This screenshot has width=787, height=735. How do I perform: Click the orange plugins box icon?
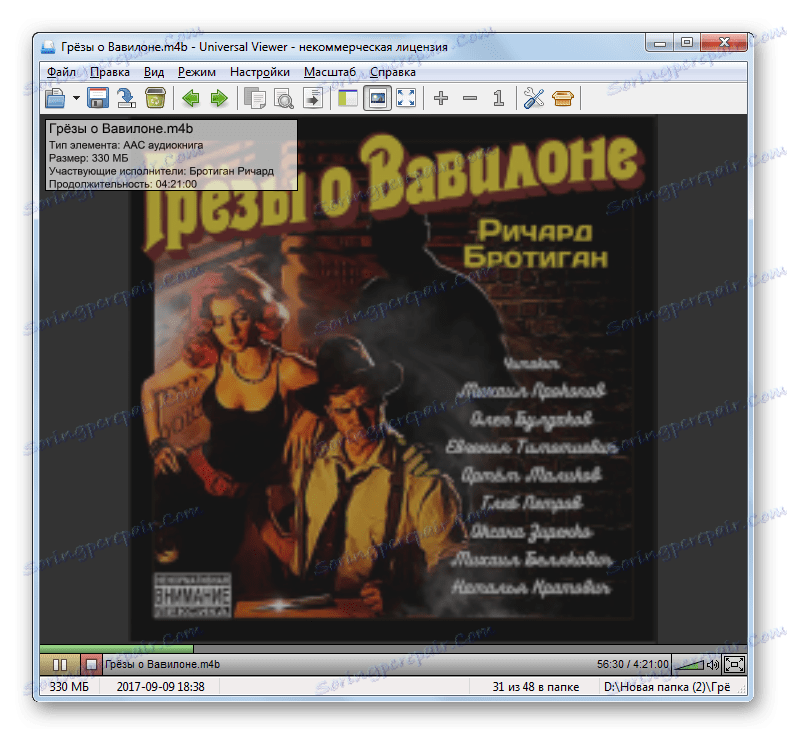(x=563, y=98)
